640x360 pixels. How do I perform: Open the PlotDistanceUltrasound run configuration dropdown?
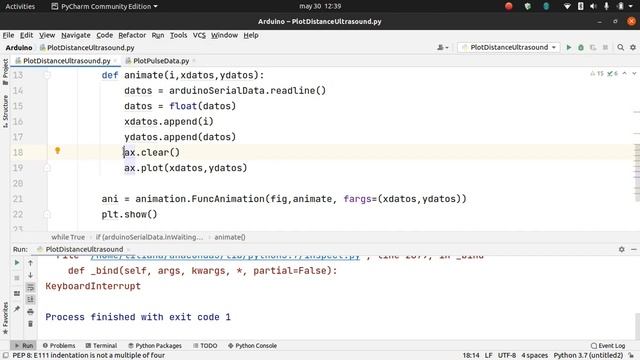(x=508, y=47)
